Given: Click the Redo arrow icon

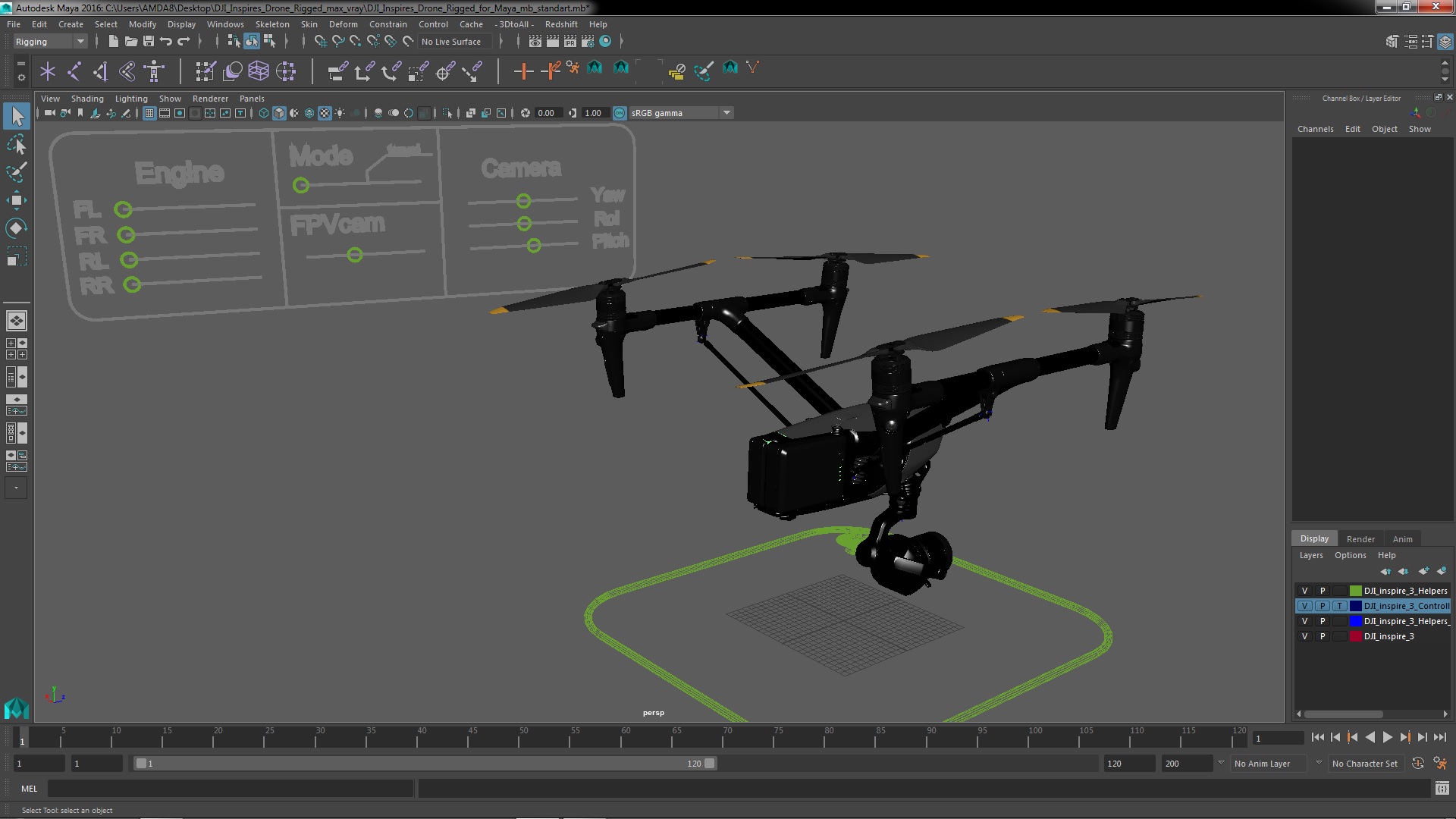Looking at the screenshot, I should [x=184, y=41].
